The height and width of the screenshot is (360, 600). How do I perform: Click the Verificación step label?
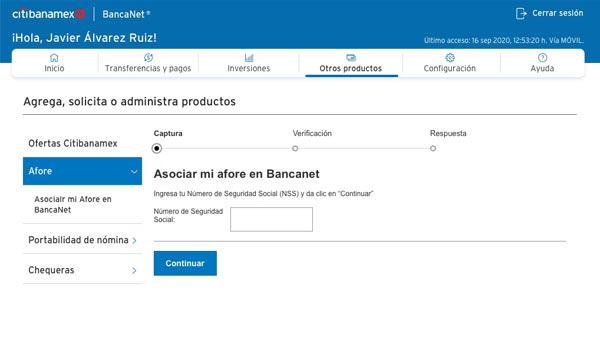(x=312, y=134)
